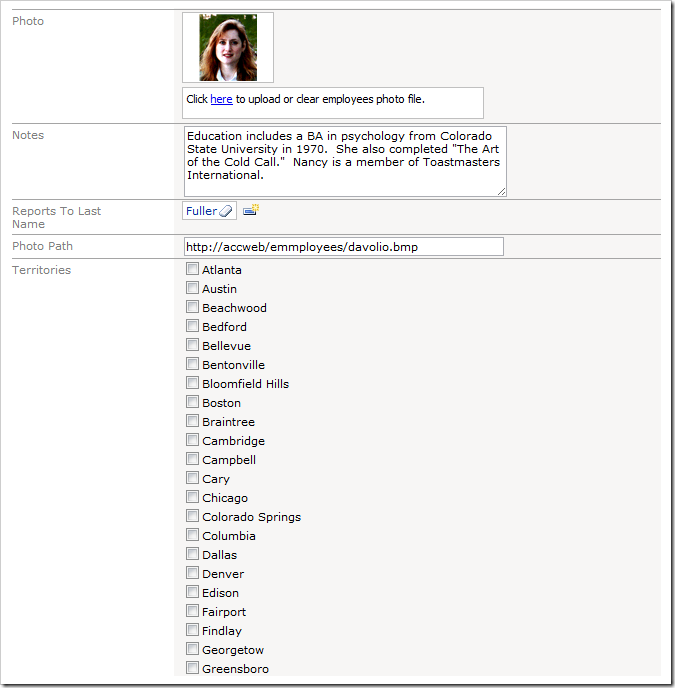Select the Georgetow checkbox
Viewport: 675px width, 688px height.
point(192,649)
